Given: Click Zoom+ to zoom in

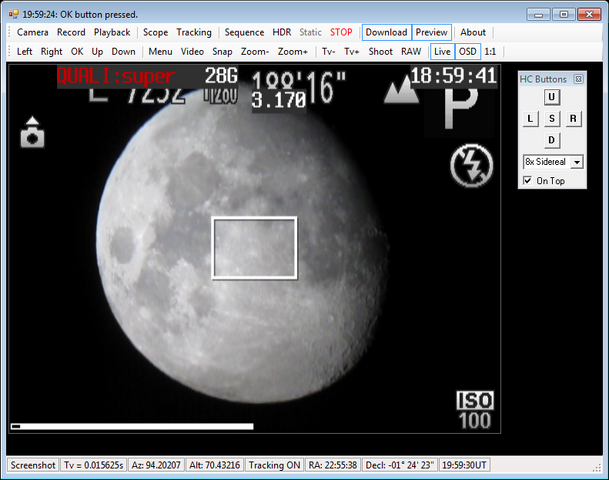Looking at the screenshot, I should [292, 52].
